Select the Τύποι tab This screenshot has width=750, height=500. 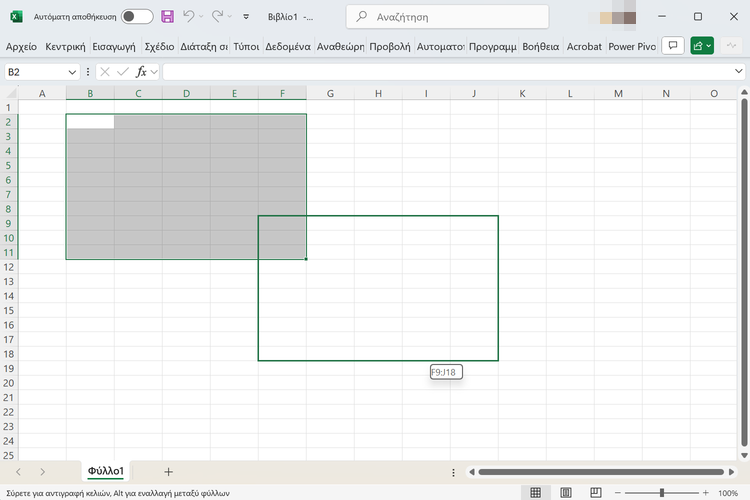[246, 46]
